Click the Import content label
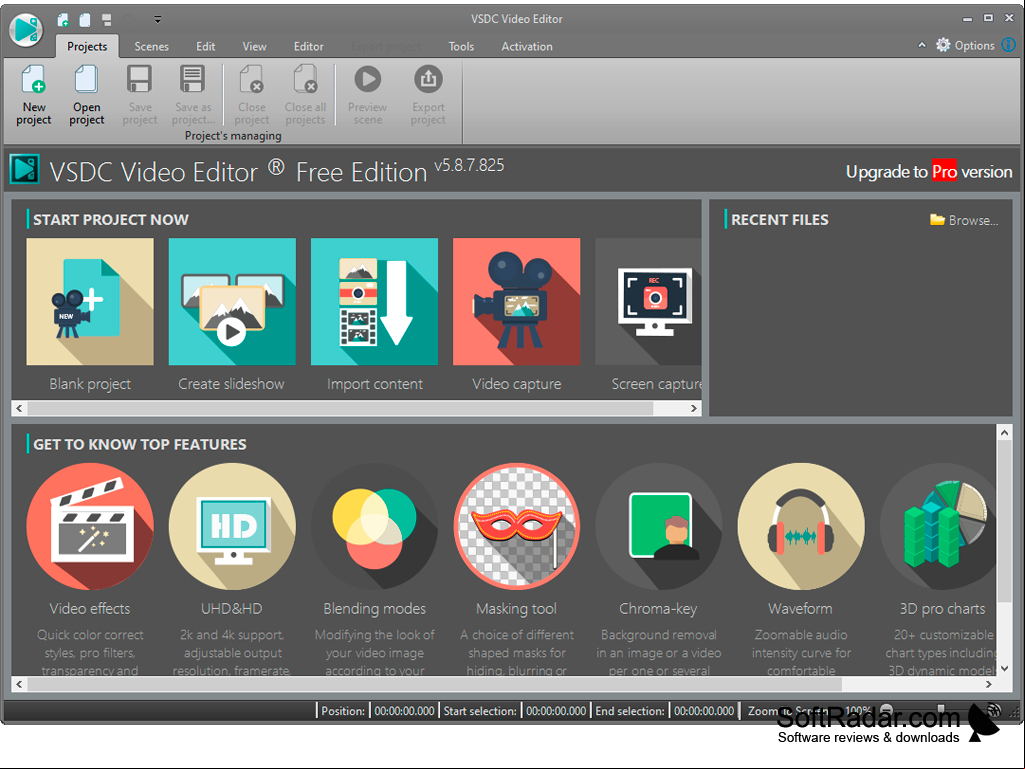Viewport: 1025px width, 769px height. (375, 384)
